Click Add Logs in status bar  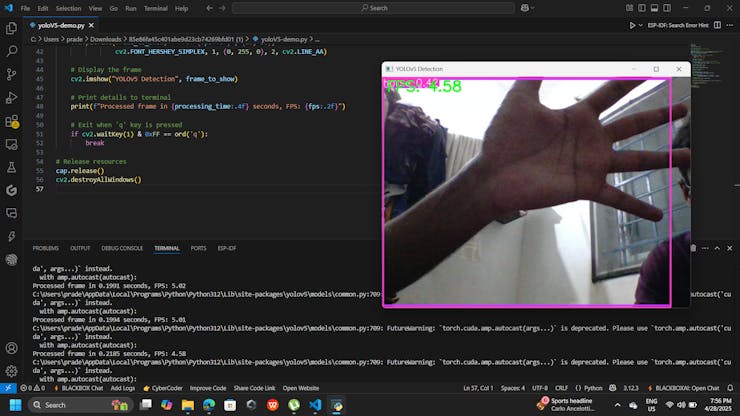click(x=123, y=388)
